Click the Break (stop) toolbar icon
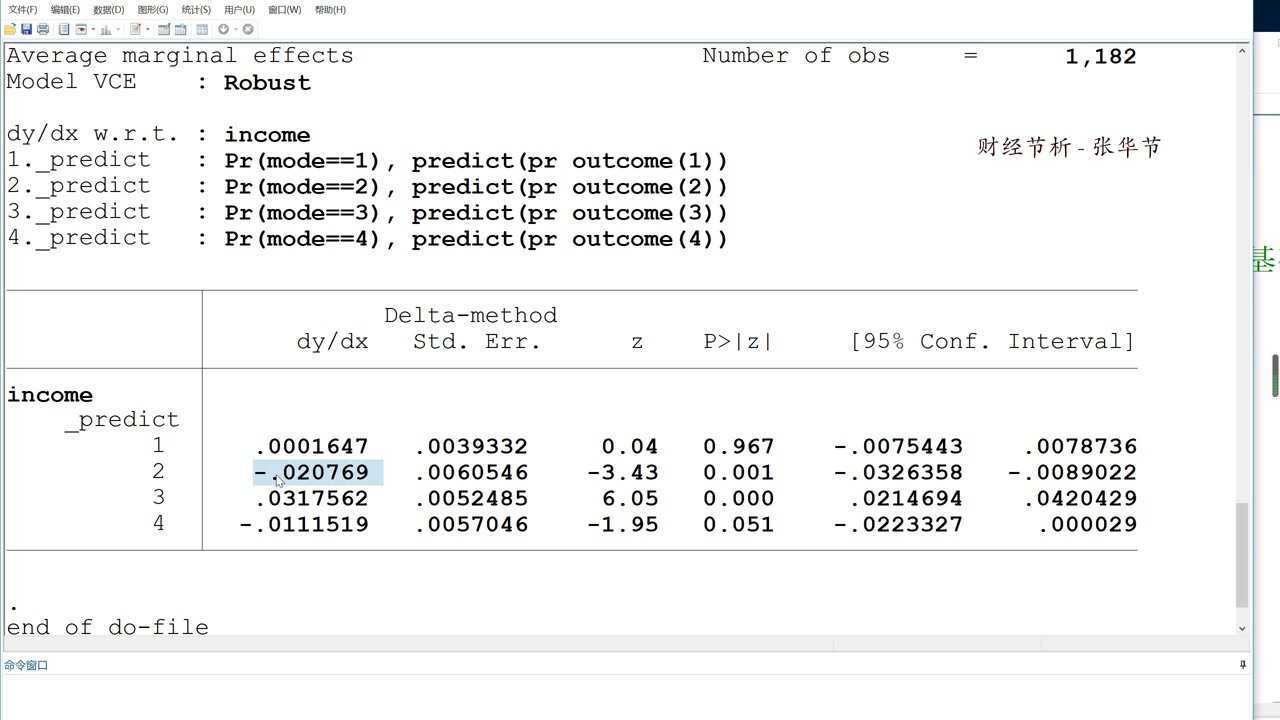 pos(248,29)
